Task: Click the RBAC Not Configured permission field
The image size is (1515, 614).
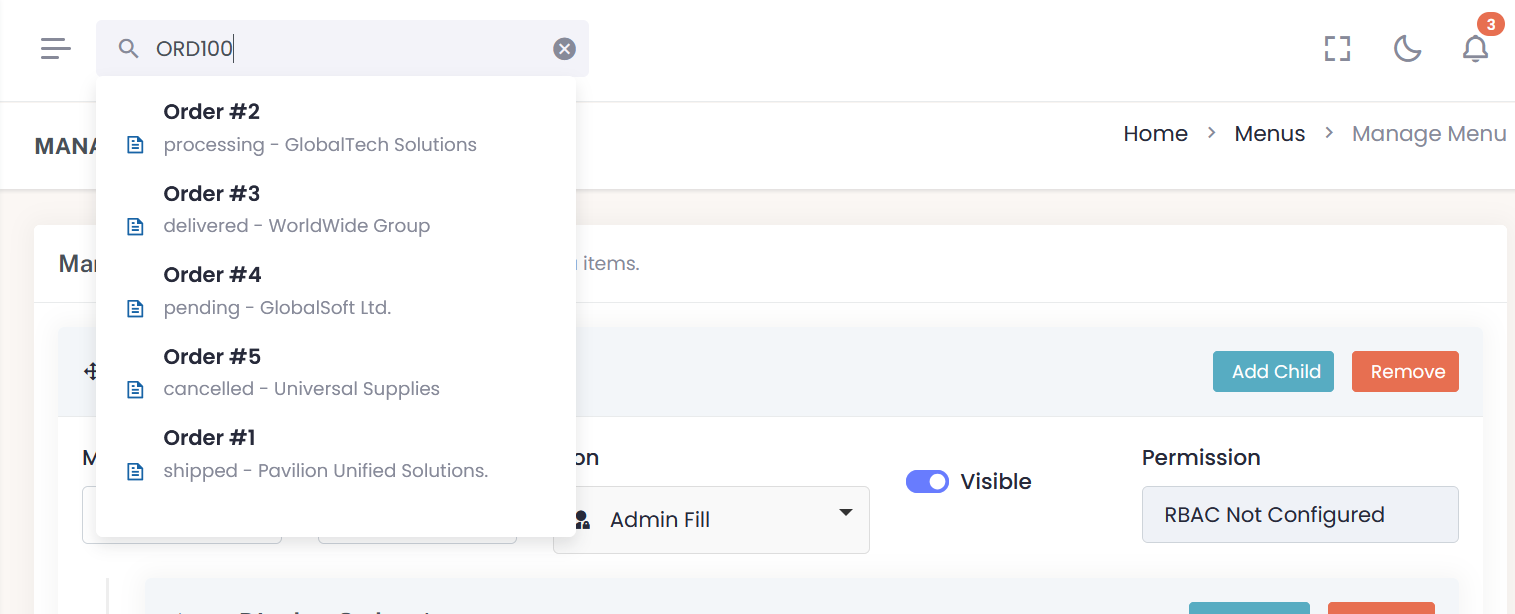Action: (1299, 515)
